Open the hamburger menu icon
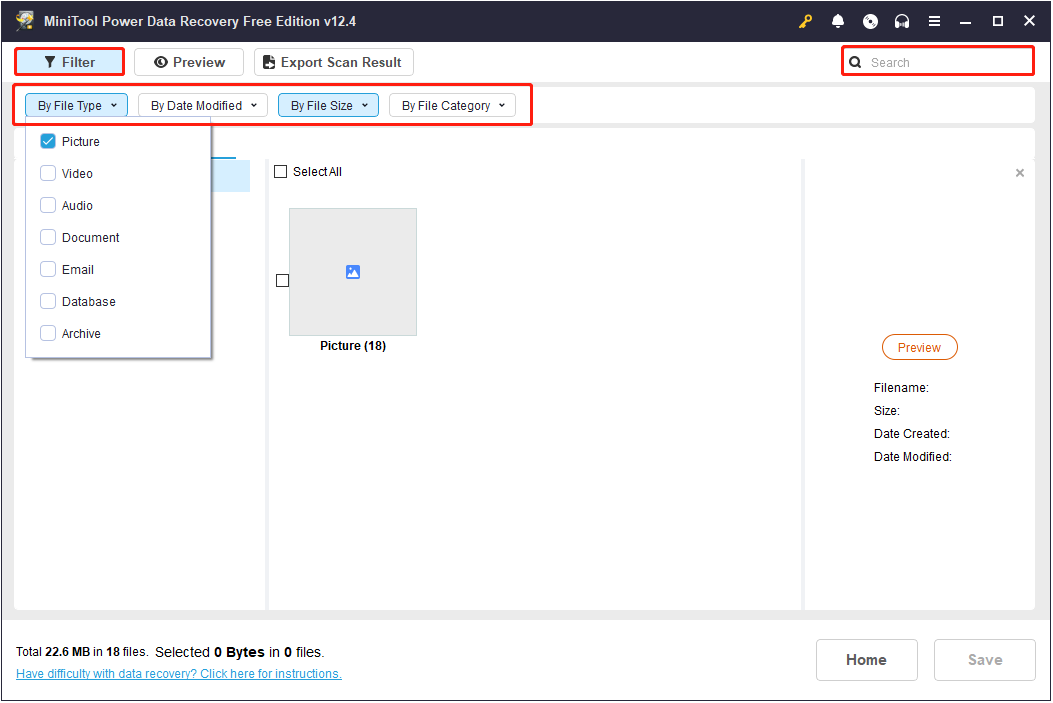The image size is (1053, 703). pos(934,21)
